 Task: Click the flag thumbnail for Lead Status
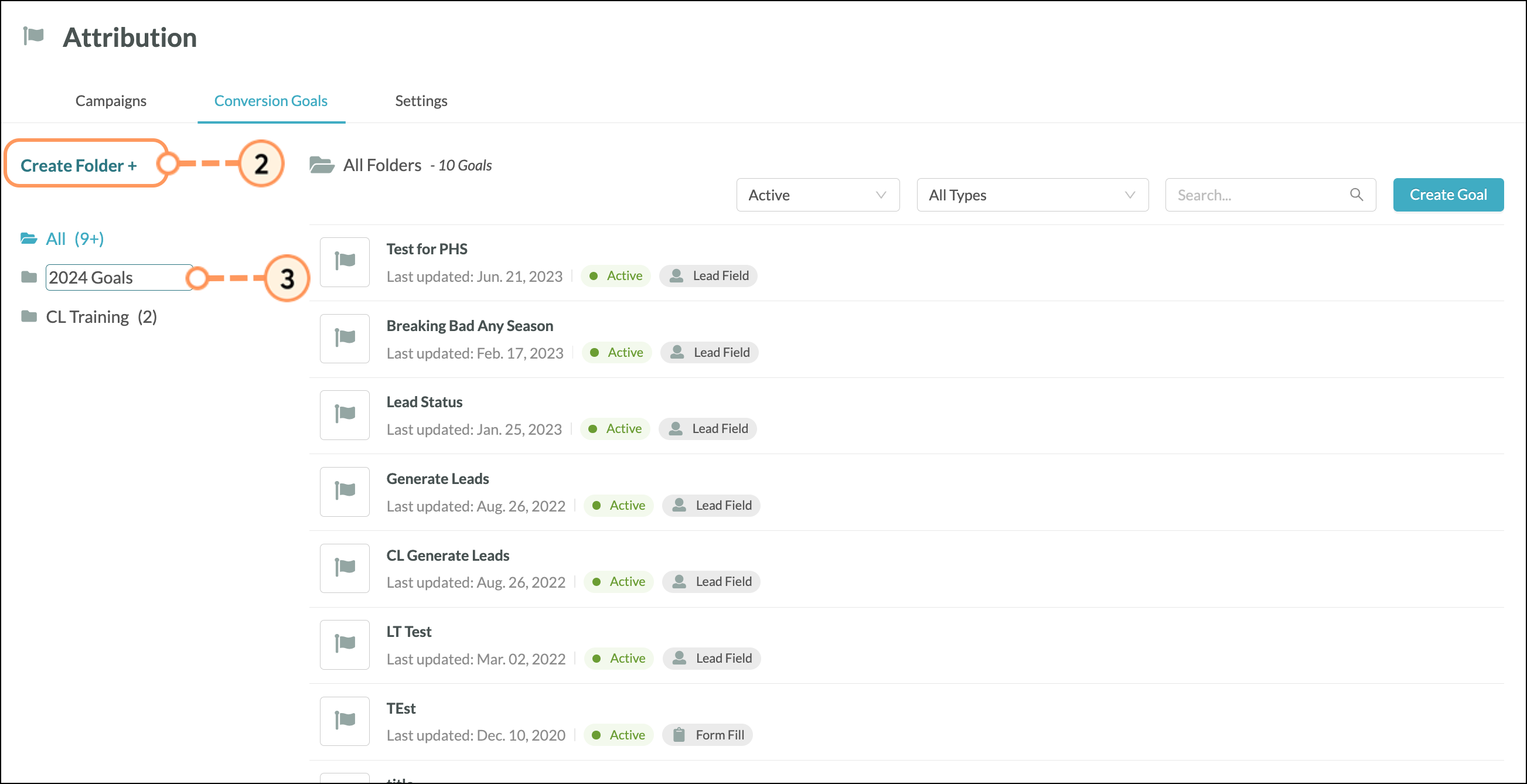pyautogui.click(x=345, y=415)
